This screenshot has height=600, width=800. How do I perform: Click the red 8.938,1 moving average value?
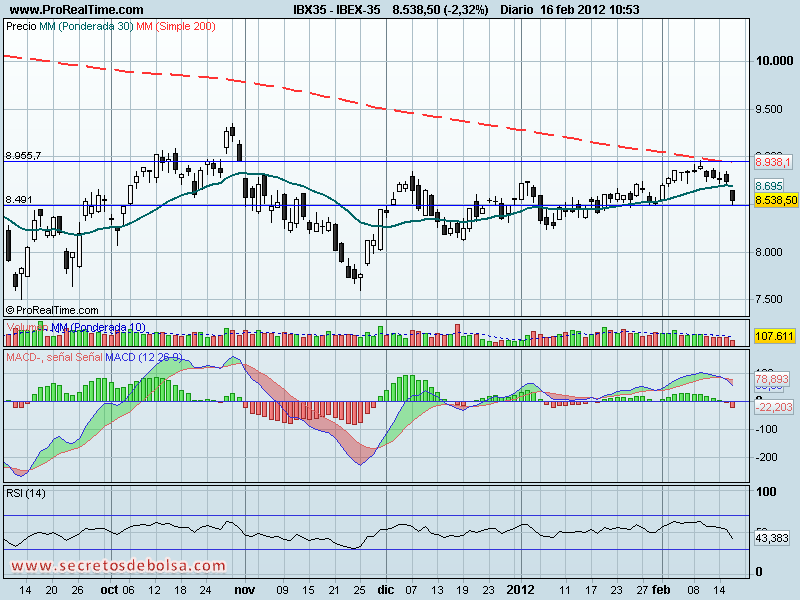pos(772,162)
